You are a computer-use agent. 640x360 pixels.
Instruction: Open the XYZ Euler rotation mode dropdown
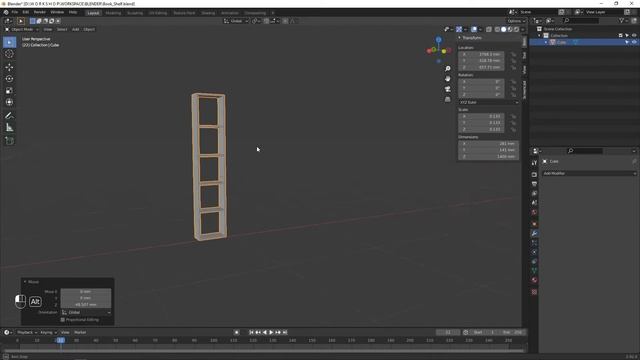coord(489,102)
